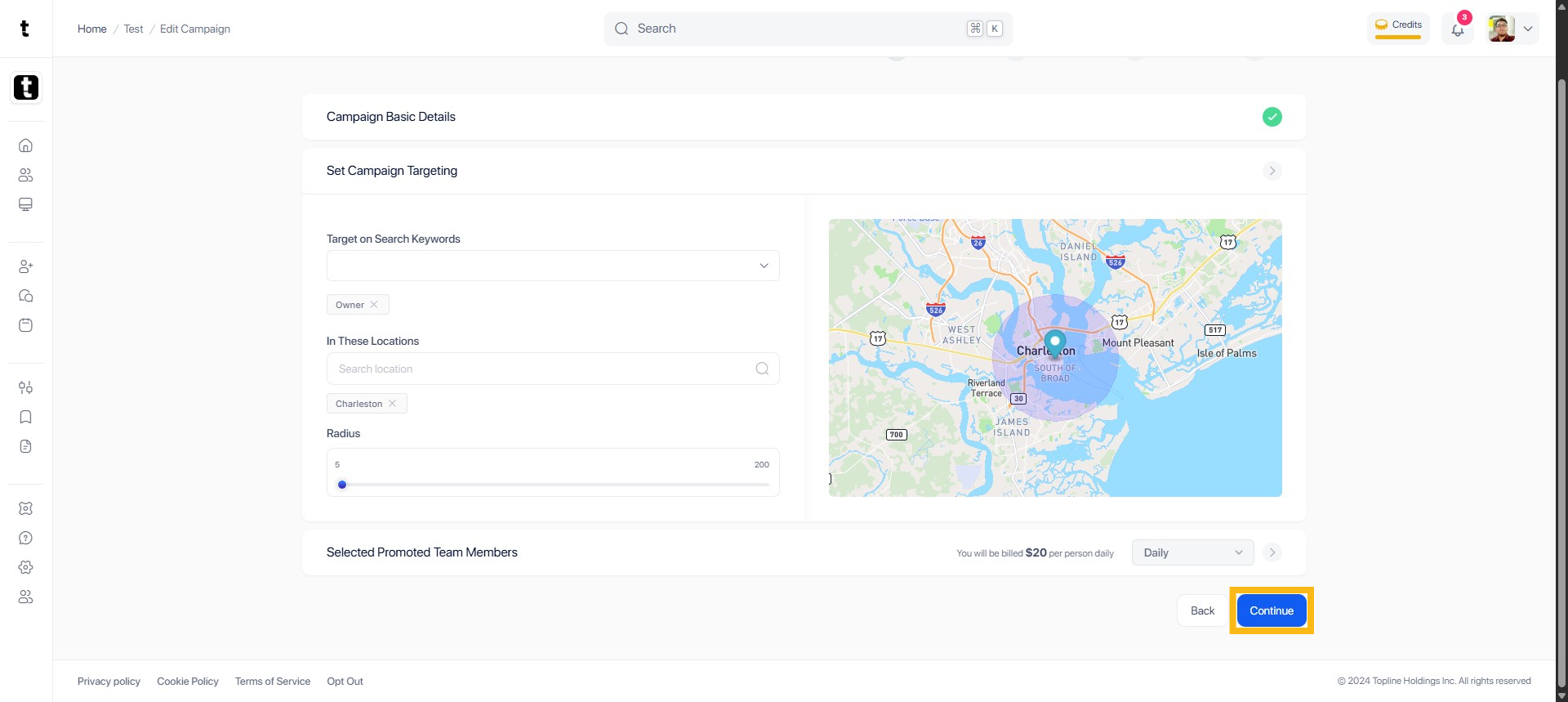Image resolution: width=1568 pixels, height=702 pixels.
Task: Click the Selected Promoted Team Members heading
Action: pyautogui.click(x=422, y=552)
